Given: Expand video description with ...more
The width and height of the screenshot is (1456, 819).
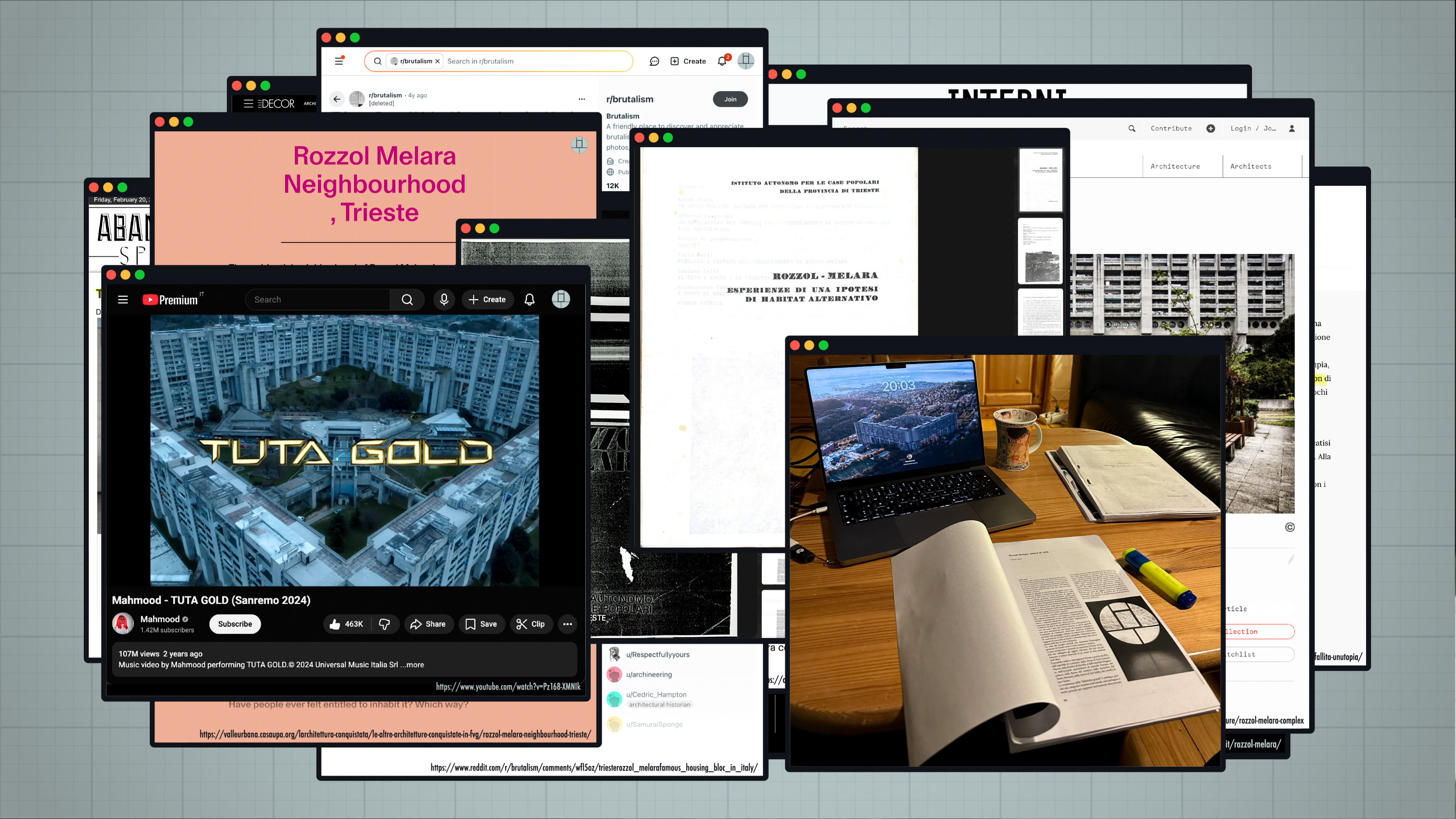Looking at the screenshot, I should pyautogui.click(x=413, y=665).
